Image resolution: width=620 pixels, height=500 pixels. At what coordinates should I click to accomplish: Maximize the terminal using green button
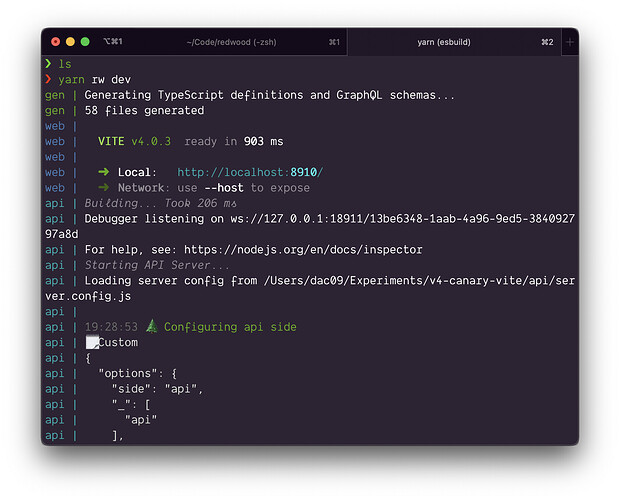pos(85,42)
